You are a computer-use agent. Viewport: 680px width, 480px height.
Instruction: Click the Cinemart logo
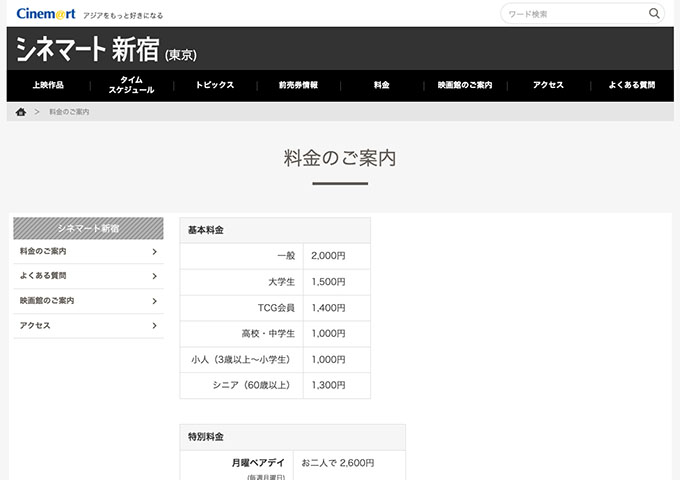(46, 14)
